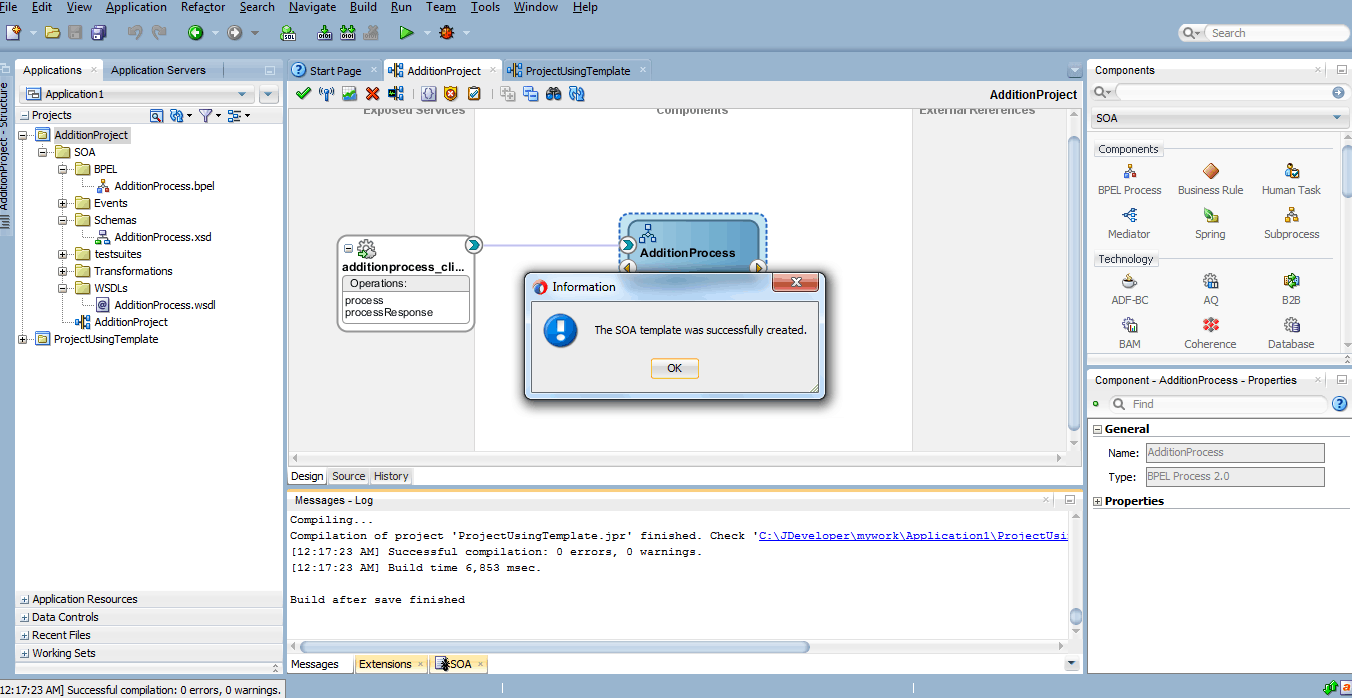Select AdditionProcess.xsd in the tree

(x=163, y=237)
